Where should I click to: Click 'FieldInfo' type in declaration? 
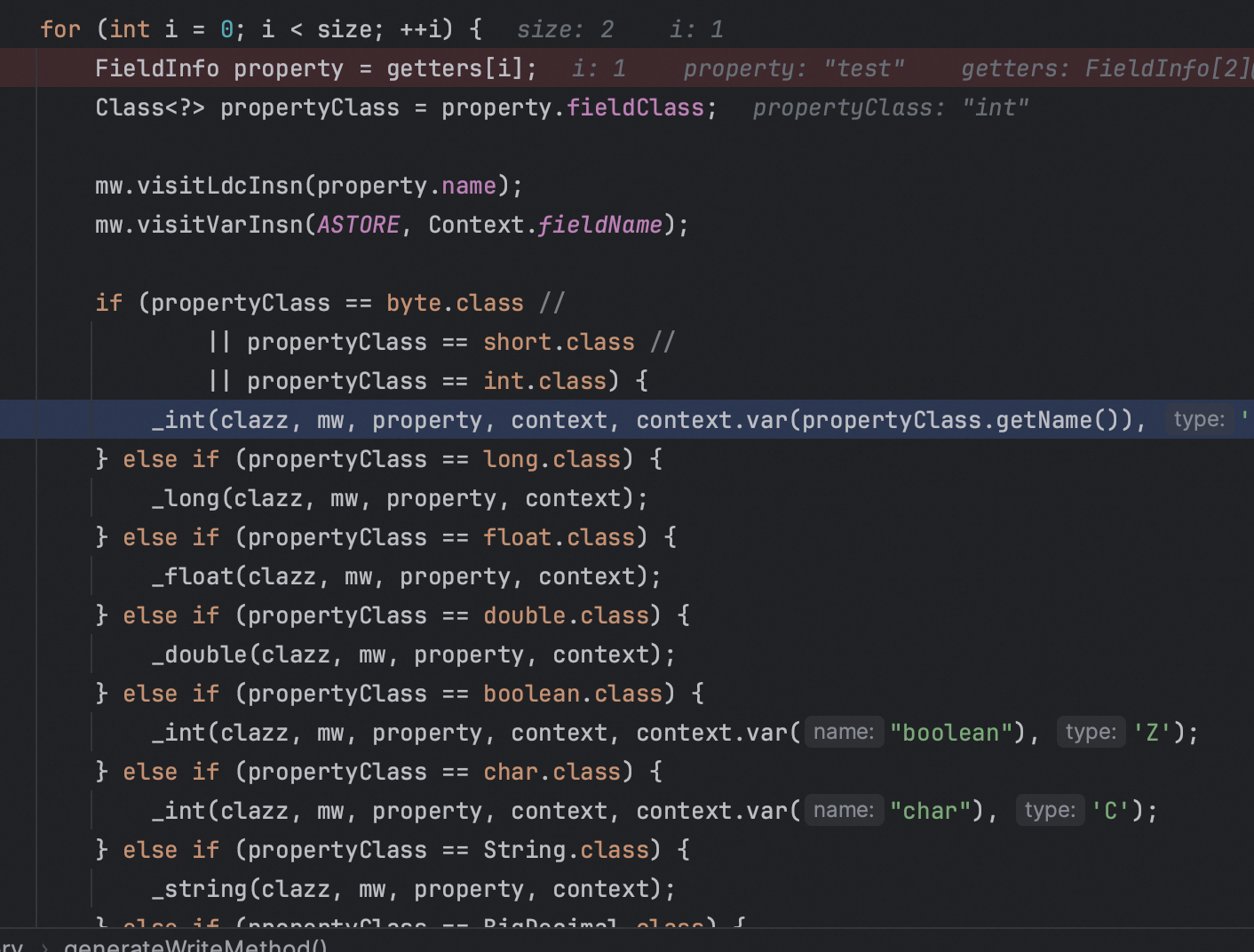click(157, 68)
